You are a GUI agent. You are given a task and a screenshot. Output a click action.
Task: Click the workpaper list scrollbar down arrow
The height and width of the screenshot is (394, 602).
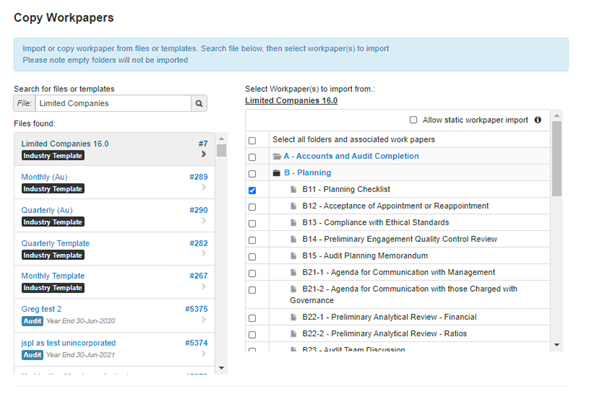pos(557,345)
